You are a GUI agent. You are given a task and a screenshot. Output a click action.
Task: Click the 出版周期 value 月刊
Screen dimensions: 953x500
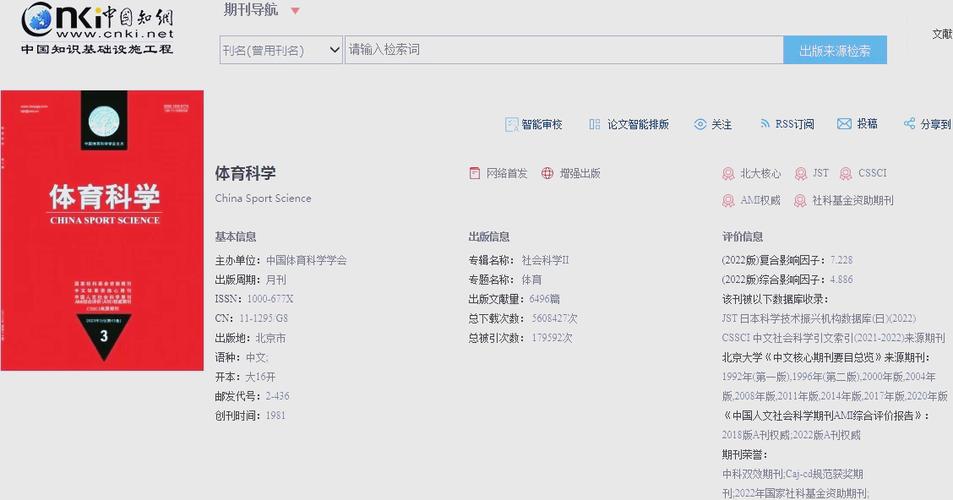pos(276,280)
